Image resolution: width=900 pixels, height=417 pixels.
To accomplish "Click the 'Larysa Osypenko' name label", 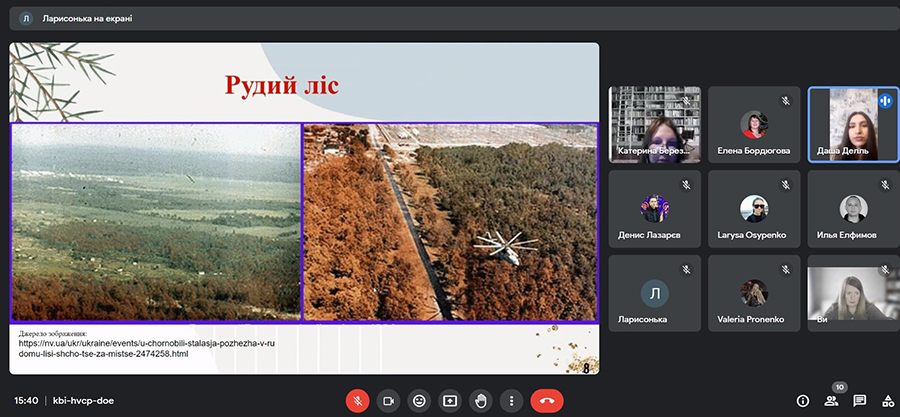I will pos(751,235).
